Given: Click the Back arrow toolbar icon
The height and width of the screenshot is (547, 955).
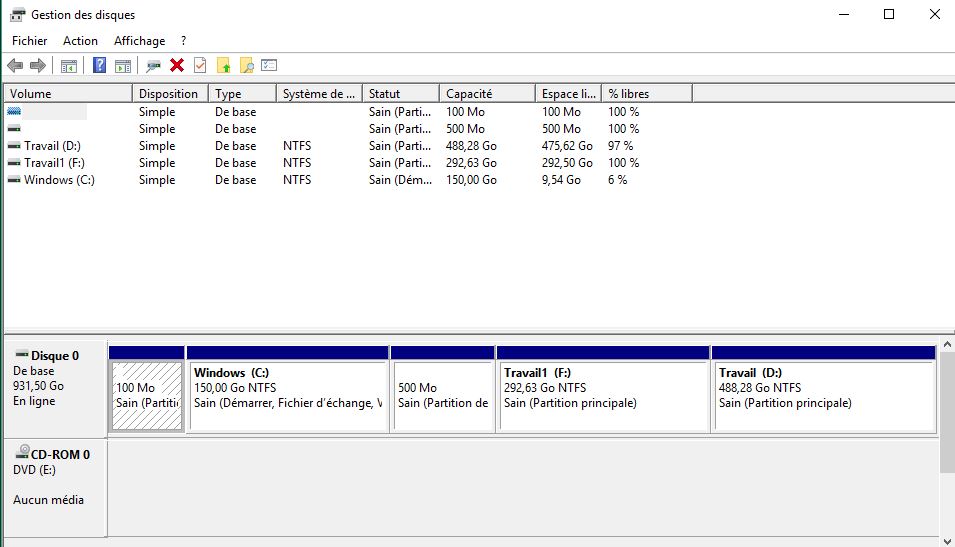Looking at the screenshot, I should 14,66.
